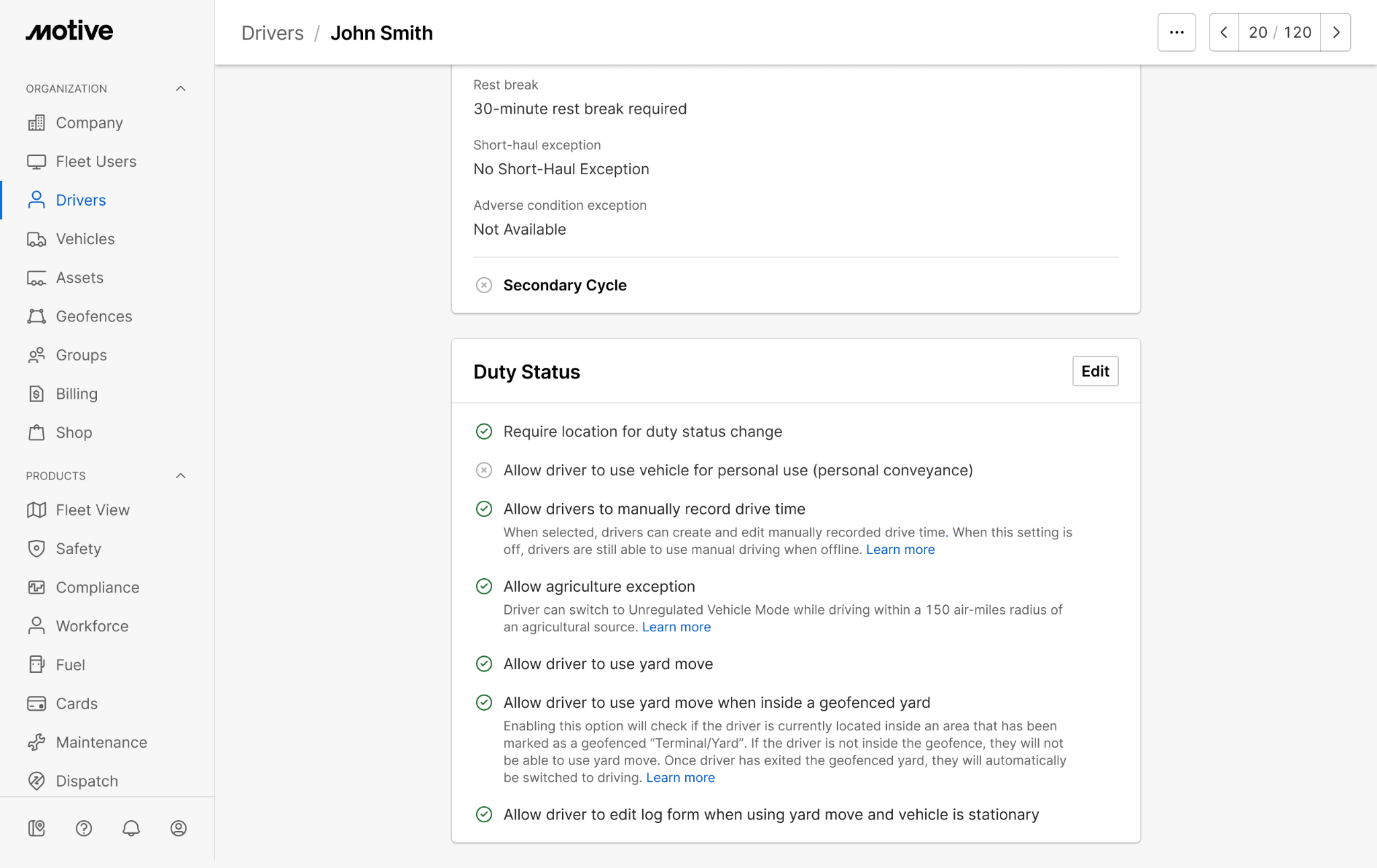Edit the Duty Status settings
This screenshot has height=868, width=1377.
(x=1095, y=371)
